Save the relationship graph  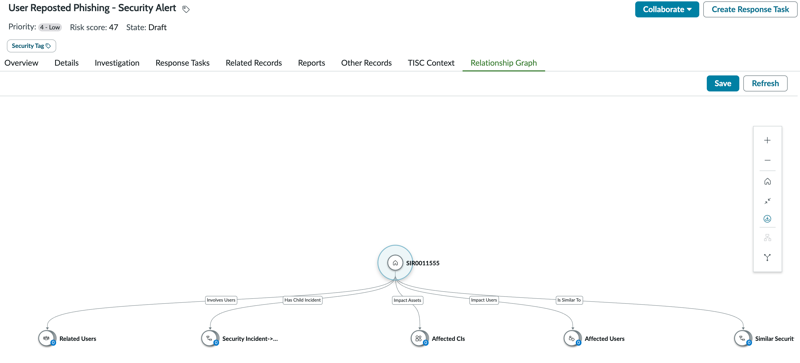click(x=722, y=83)
